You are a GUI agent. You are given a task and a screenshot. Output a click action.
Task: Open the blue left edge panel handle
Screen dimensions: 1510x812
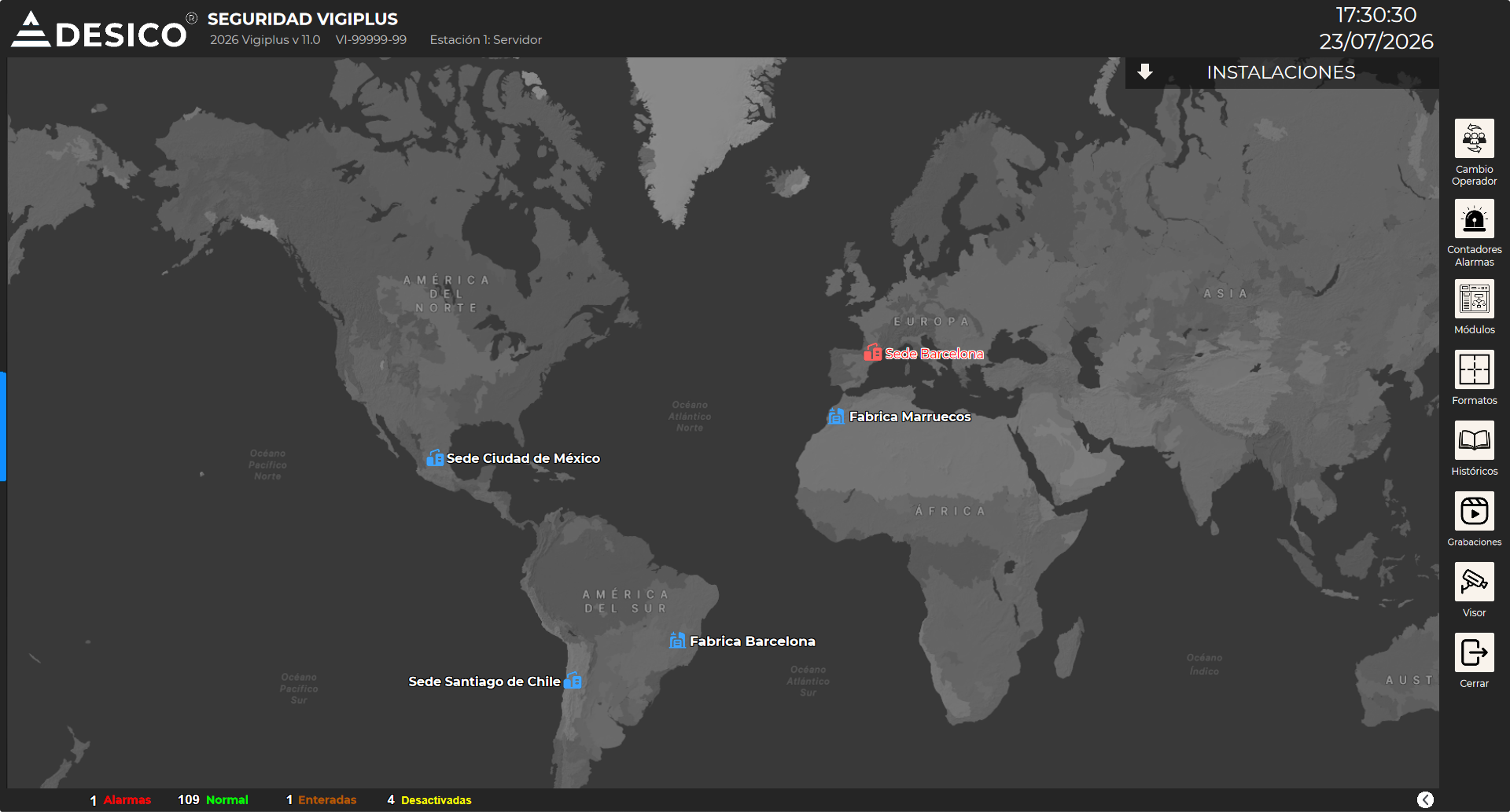(3, 426)
